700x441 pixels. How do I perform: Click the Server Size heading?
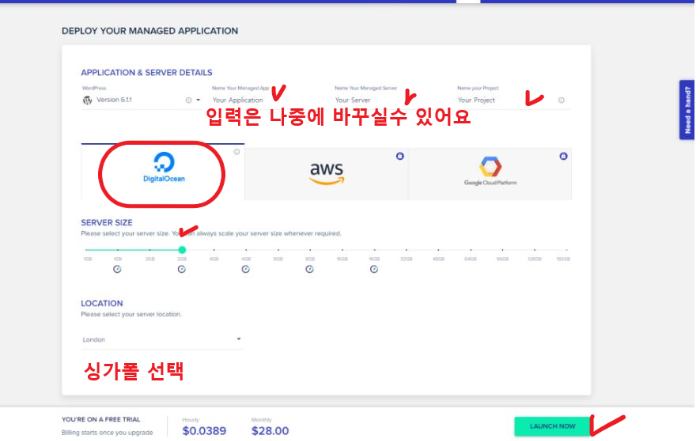[x=107, y=222]
